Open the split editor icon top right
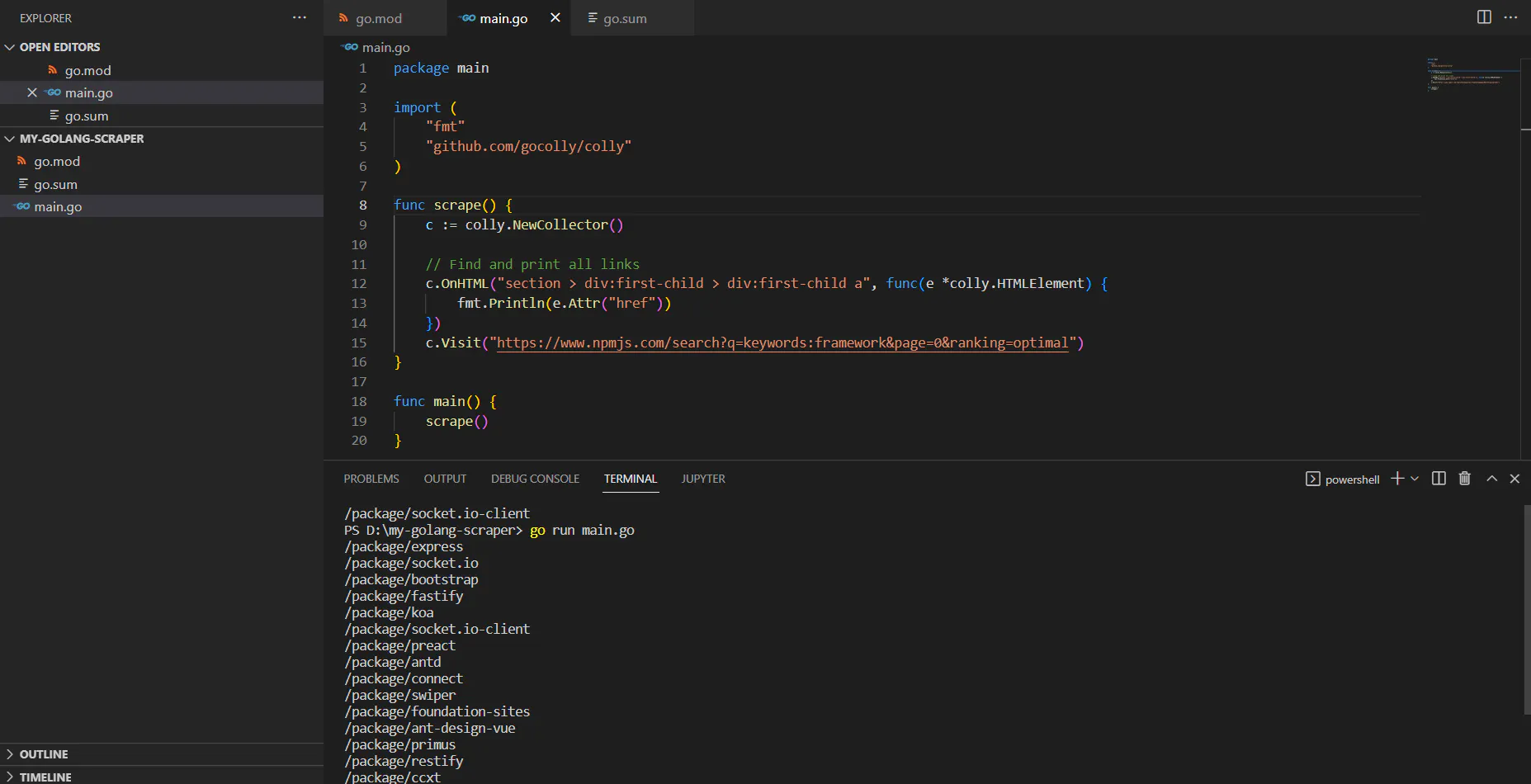This screenshot has width=1531, height=784. click(1484, 17)
